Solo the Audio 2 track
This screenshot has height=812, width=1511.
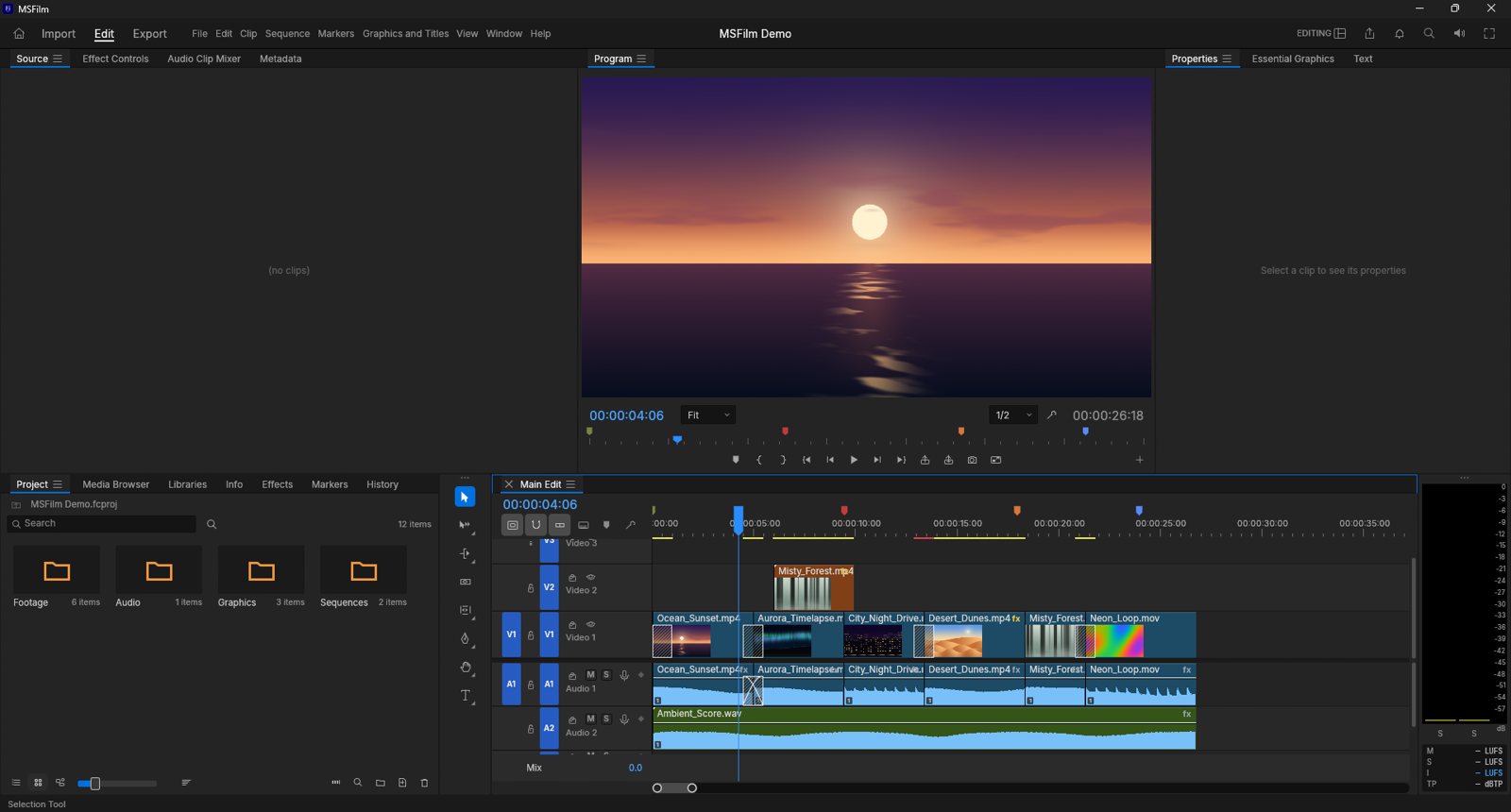tap(606, 719)
